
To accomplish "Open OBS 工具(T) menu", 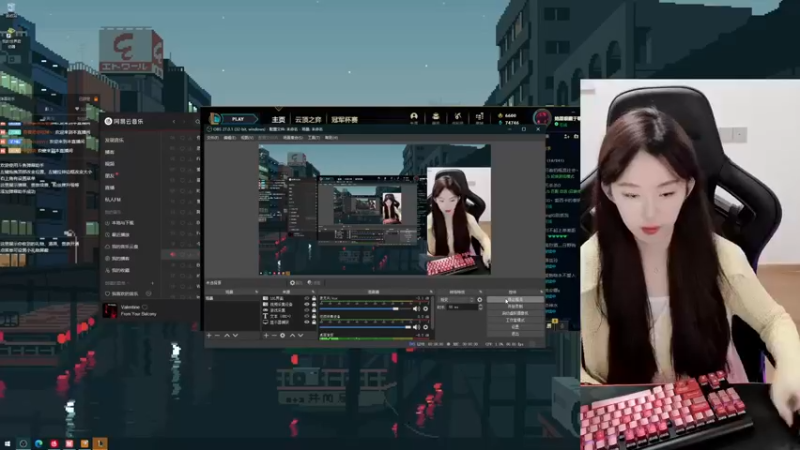I will pyautogui.click(x=314, y=138).
